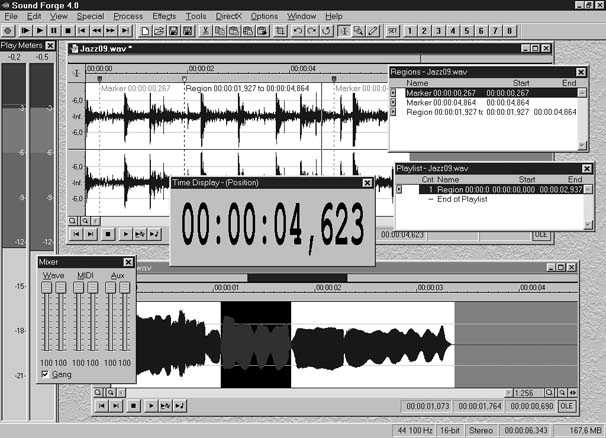Click the region start tab at 00:00:01,927
Image resolution: width=606 pixels, height=438 pixels.
click(x=184, y=78)
